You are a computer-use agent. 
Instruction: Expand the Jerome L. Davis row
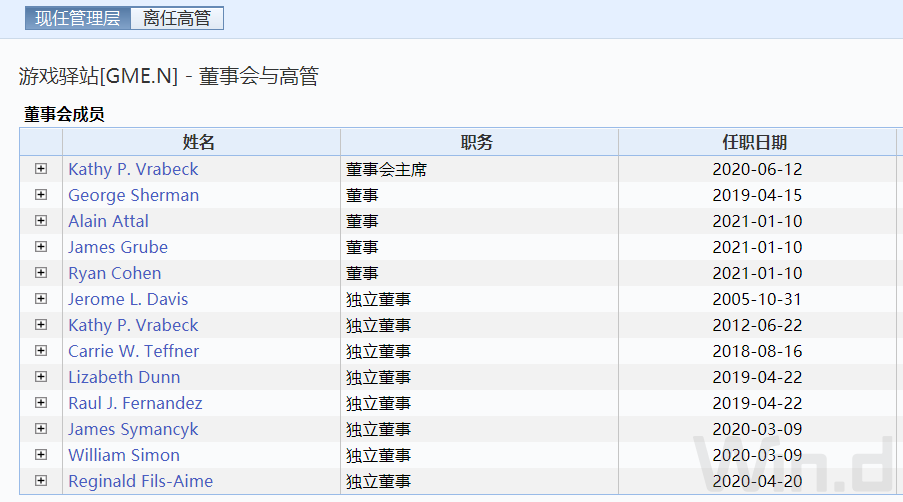coord(41,298)
